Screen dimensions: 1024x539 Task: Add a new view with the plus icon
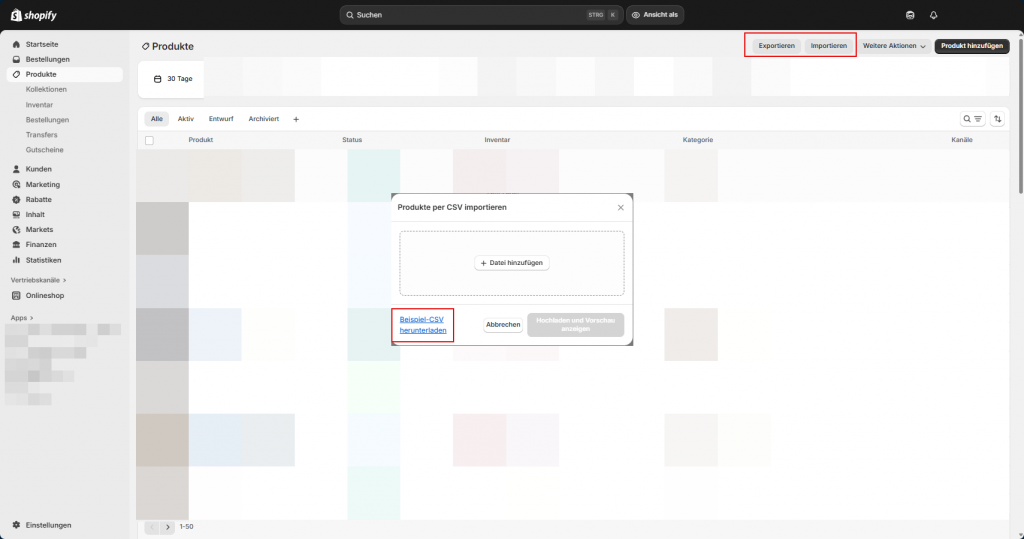tap(296, 120)
